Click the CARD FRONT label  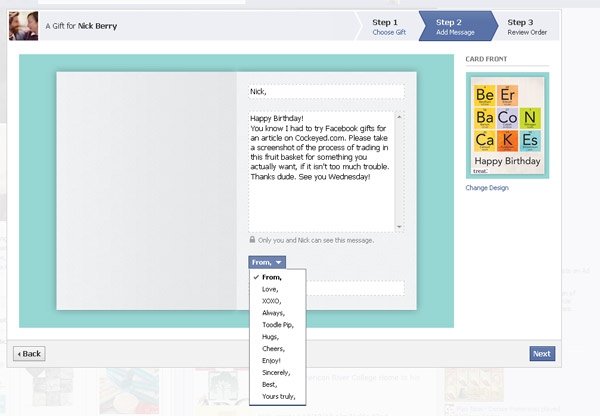click(x=486, y=59)
